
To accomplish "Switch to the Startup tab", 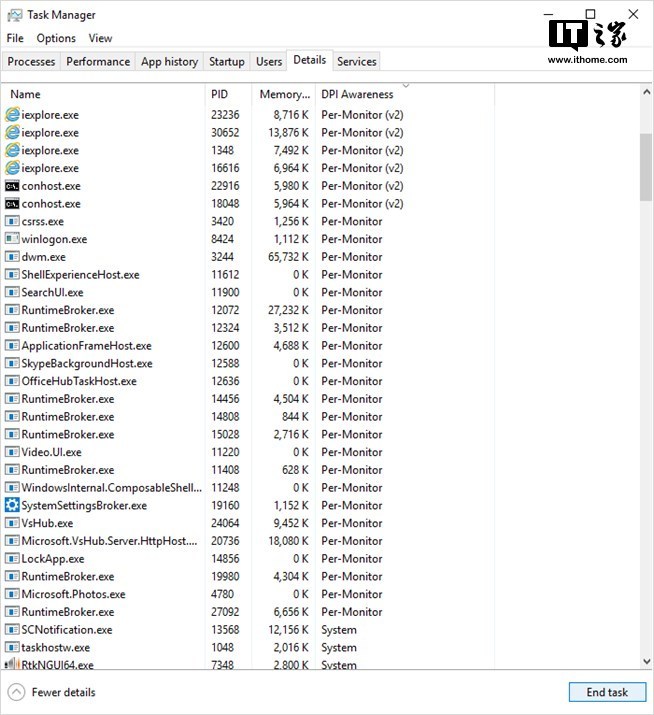I will (x=227, y=61).
